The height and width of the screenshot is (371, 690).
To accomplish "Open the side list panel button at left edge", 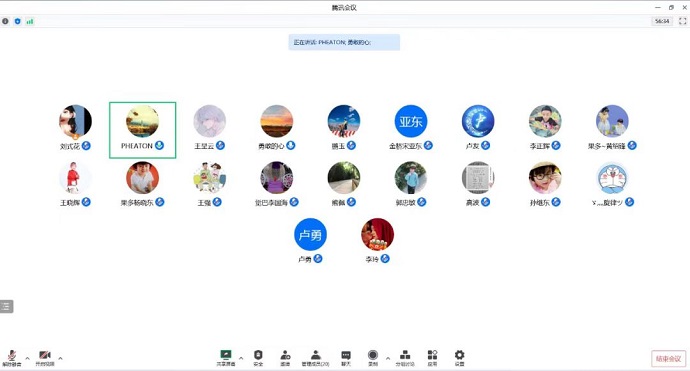I will [x=6, y=306].
